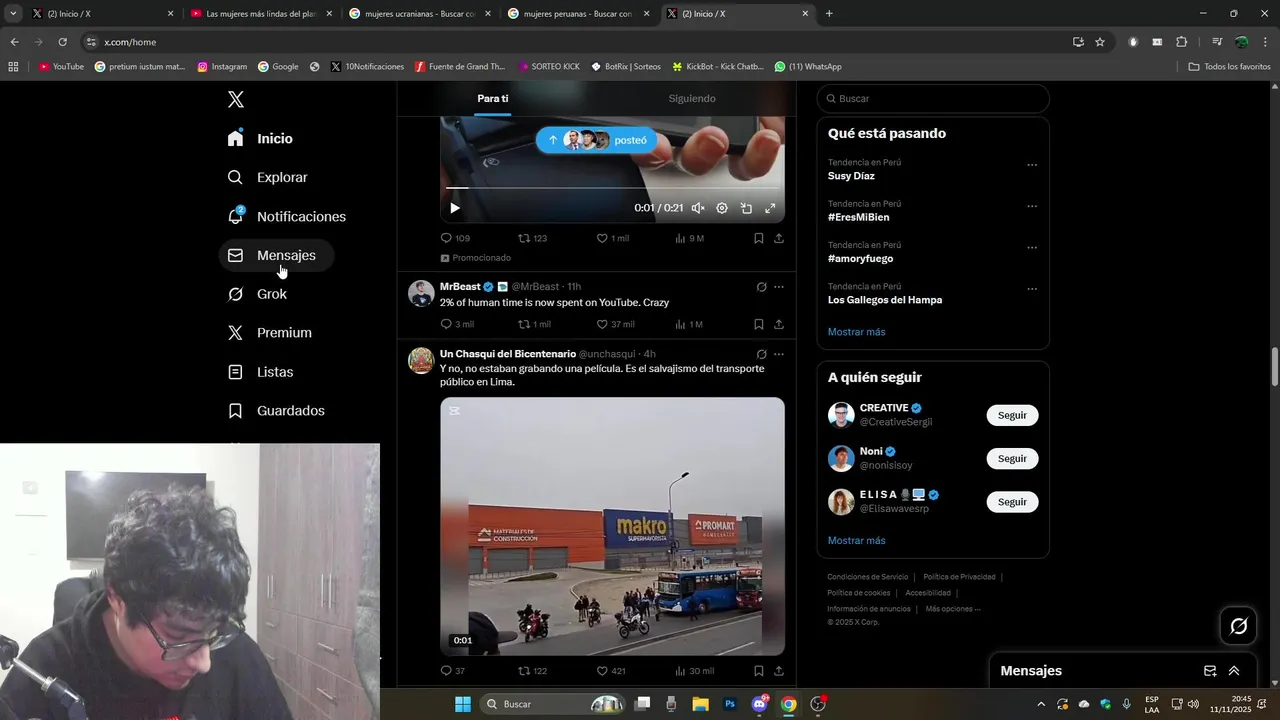Image resolution: width=1280 pixels, height=720 pixels.
Task: Repost MrBeast's post
Action: [534, 324]
